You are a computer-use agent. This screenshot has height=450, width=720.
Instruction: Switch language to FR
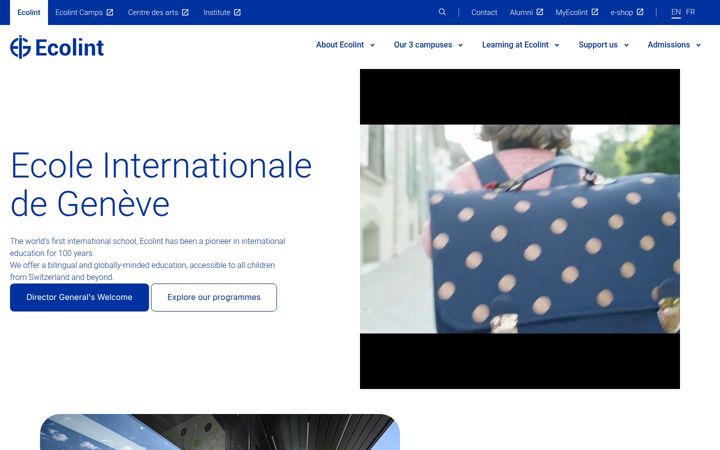(x=690, y=12)
